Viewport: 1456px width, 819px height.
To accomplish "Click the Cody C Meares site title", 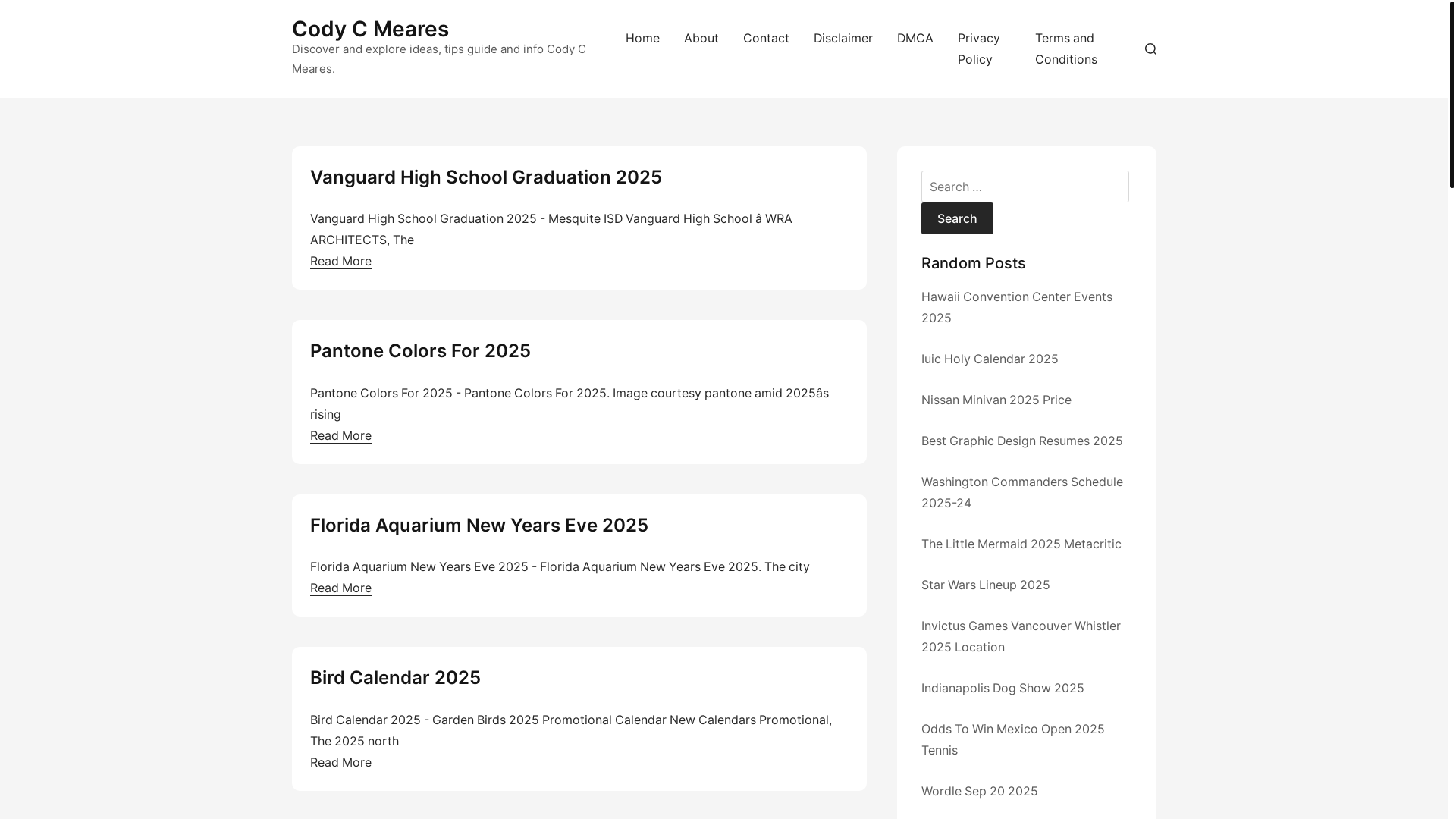I will click(x=370, y=29).
